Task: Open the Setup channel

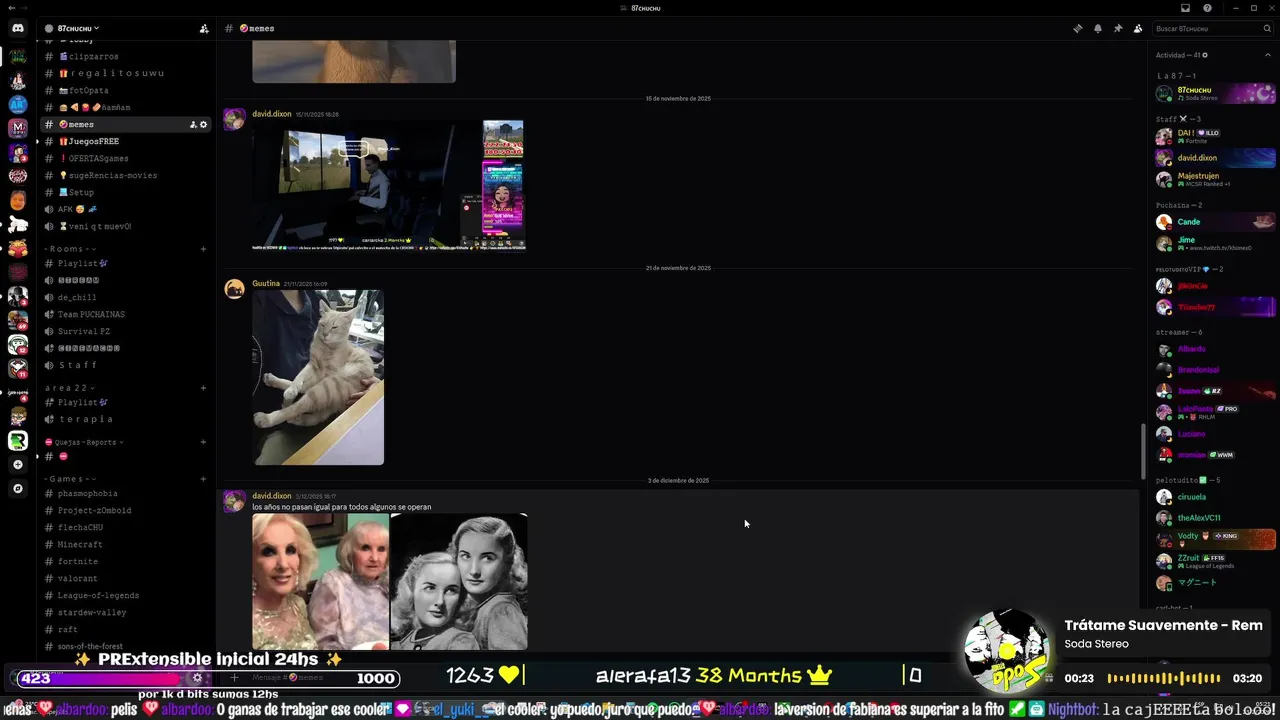Action: pyautogui.click(x=126, y=192)
